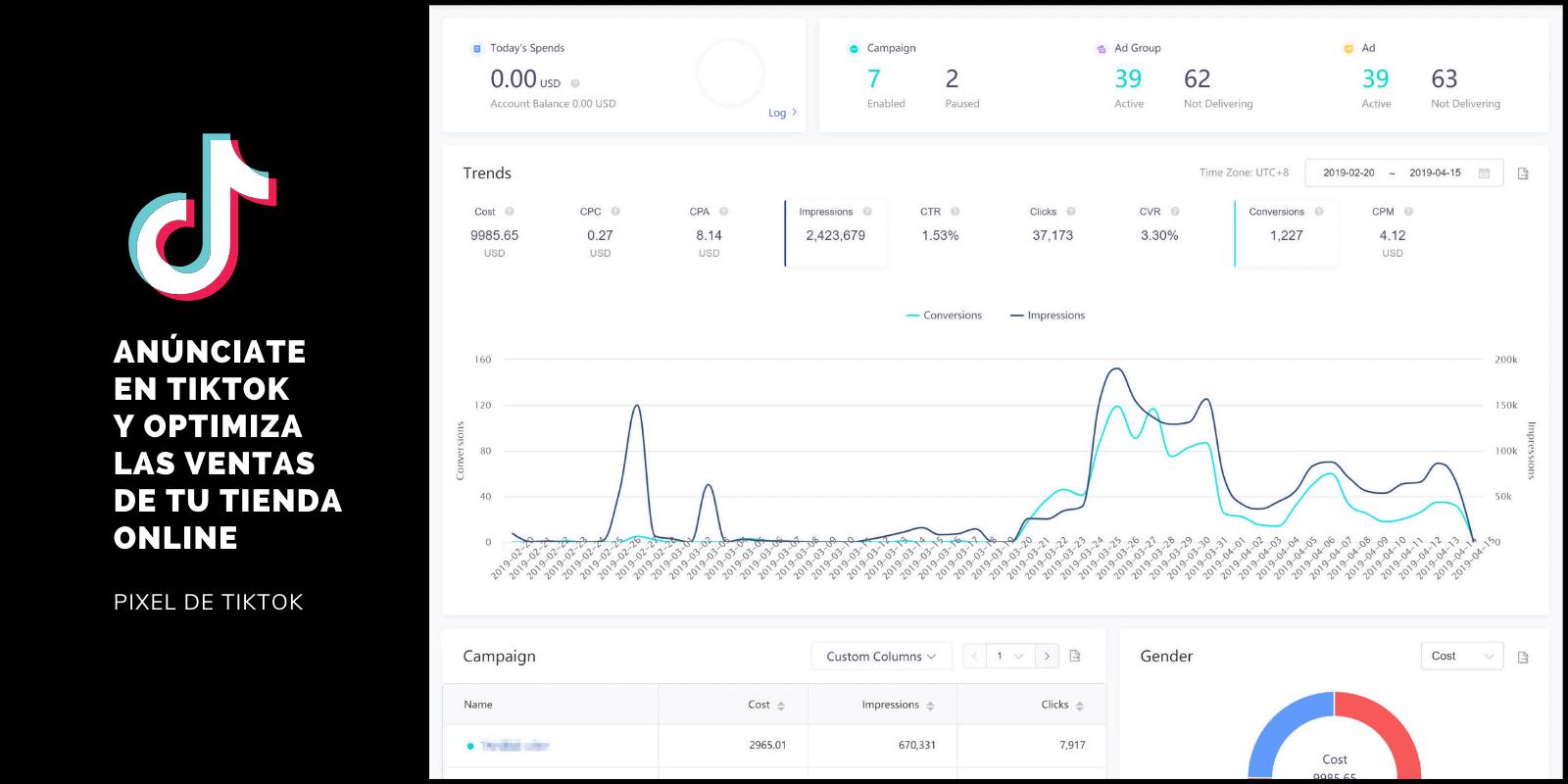Open the page number dropdown

tap(1009, 657)
